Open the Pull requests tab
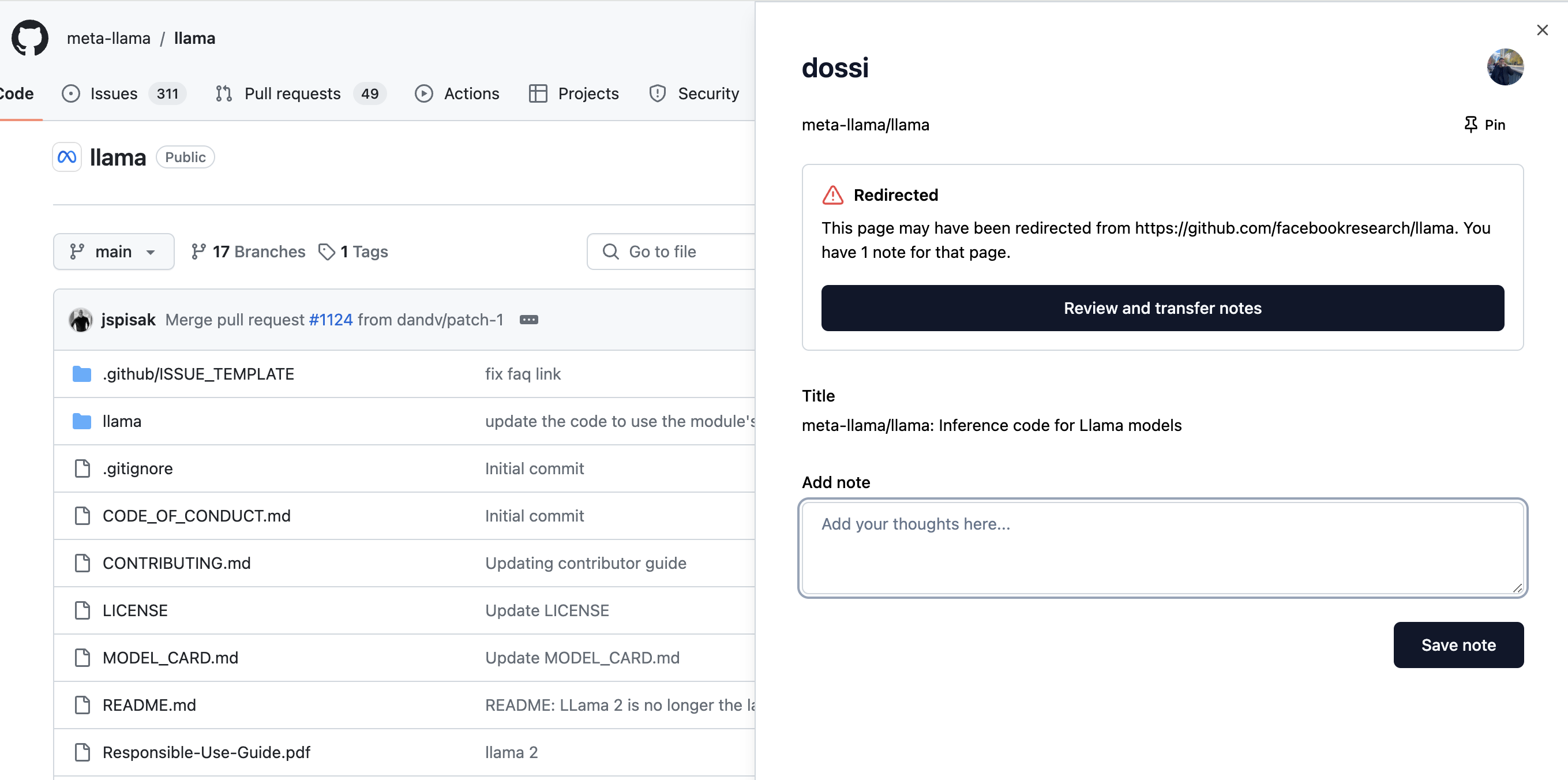This screenshot has height=780, width=1568. 301,94
